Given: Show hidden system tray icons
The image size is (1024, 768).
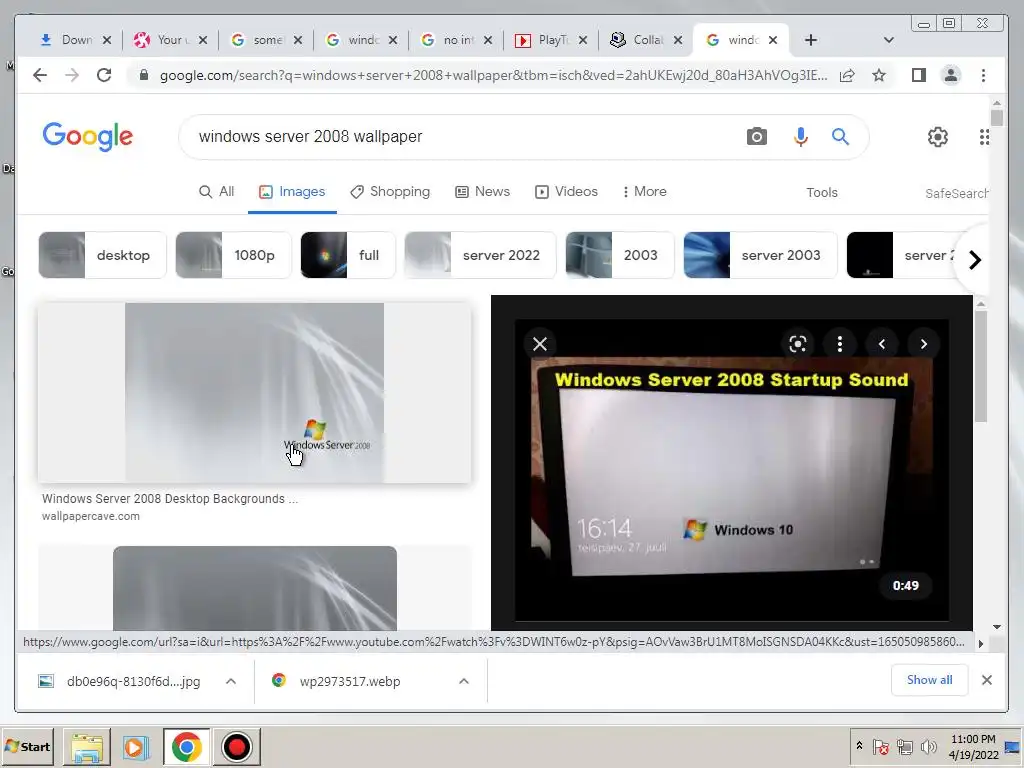Looking at the screenshot, I should click(859, 746).
